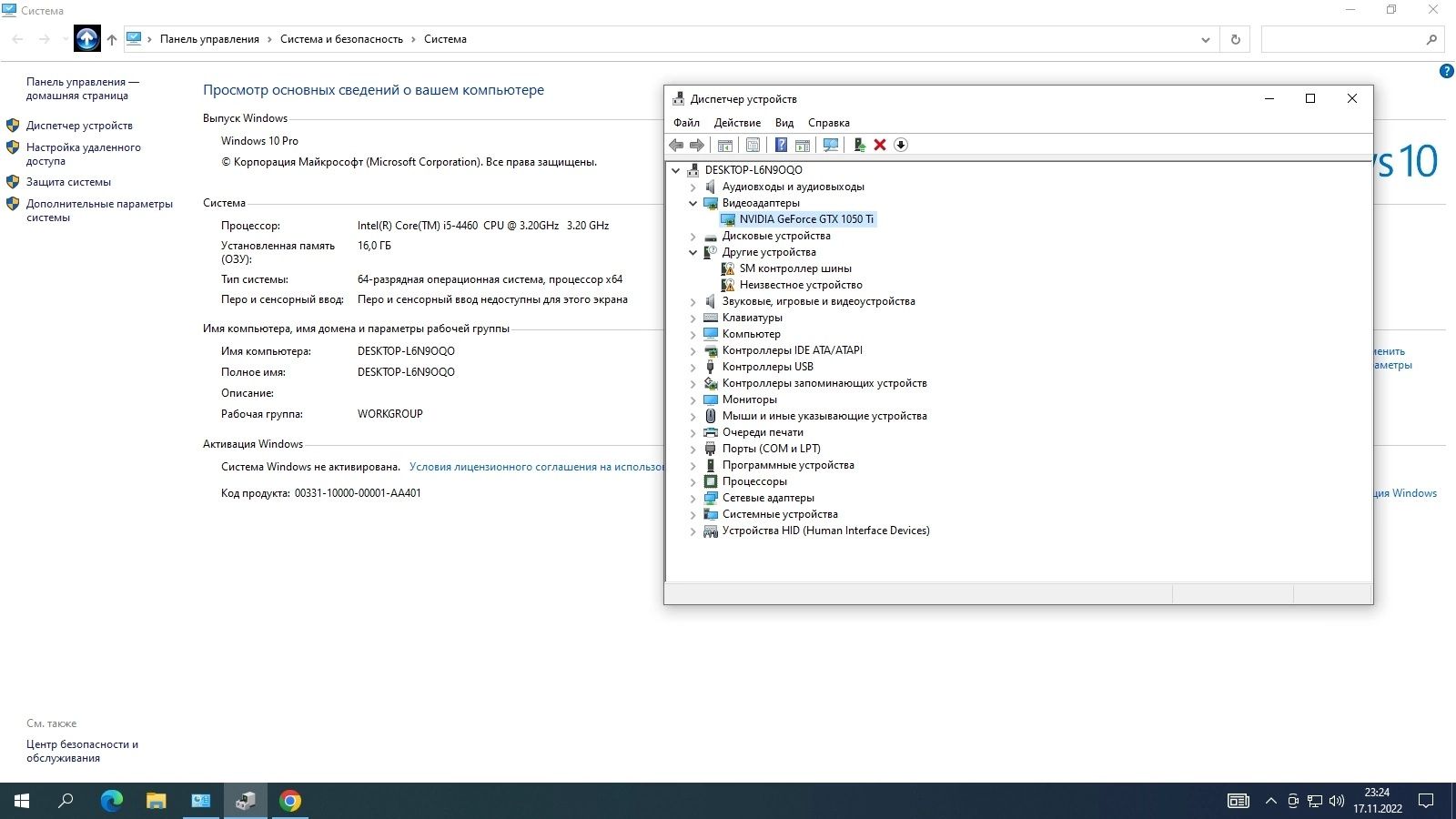Click the Update driver toolbar icon
This screenshot has width=1456, height=819.
coord(859,145)
